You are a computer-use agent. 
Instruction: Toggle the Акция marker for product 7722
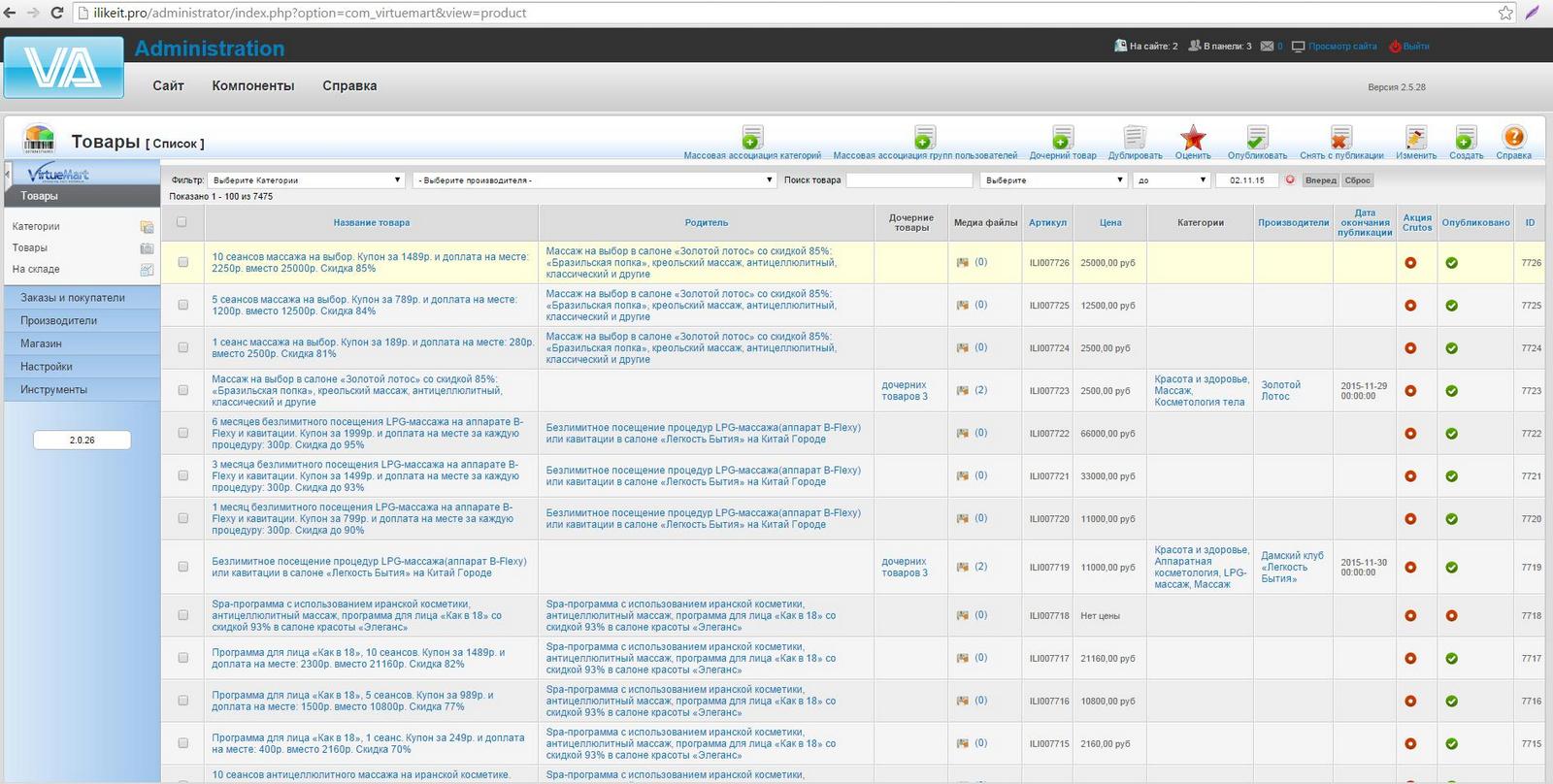1410,434
